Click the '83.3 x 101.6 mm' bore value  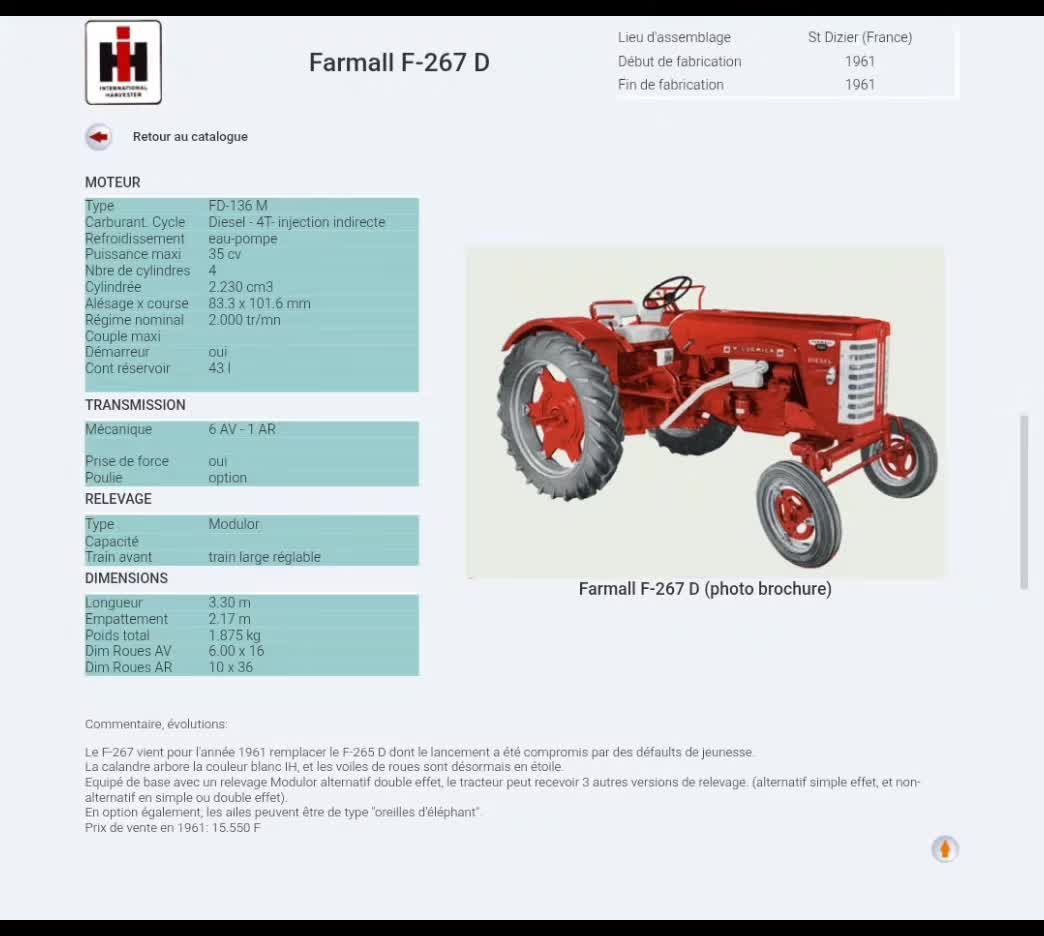coord(259,304)
